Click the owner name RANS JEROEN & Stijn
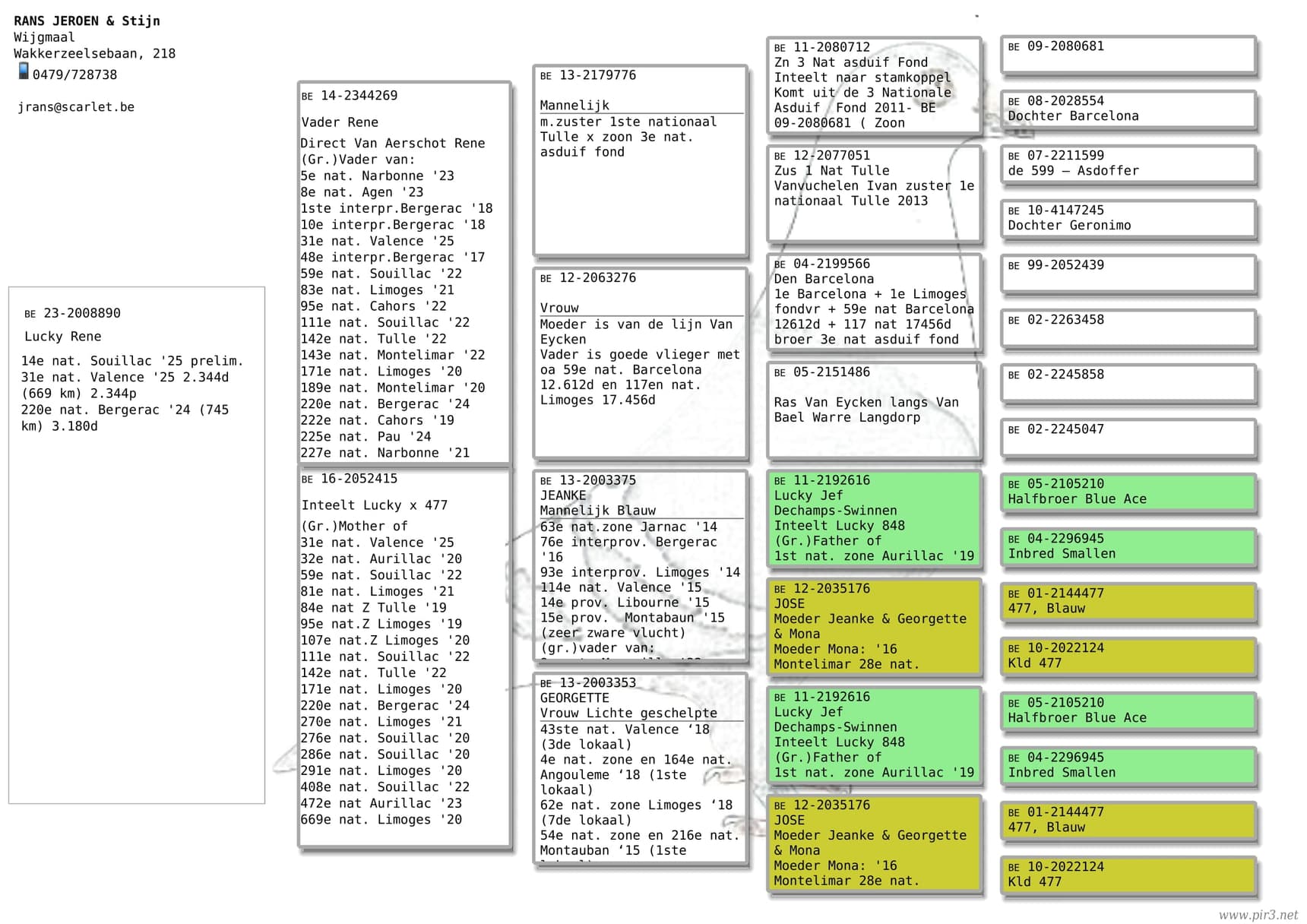The height and width of the screenshot is (924, 1307). pyautogui.click(x=87, y=21)
